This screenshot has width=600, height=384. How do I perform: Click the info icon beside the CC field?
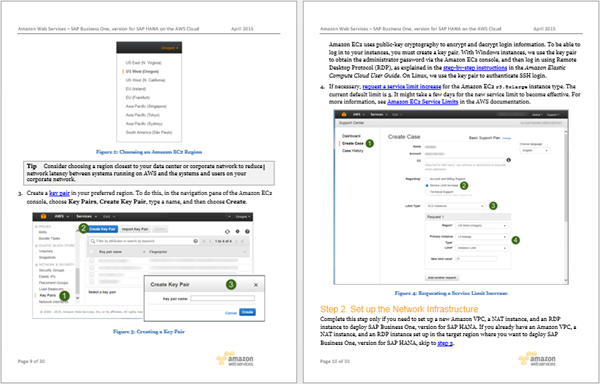[509, 160]
